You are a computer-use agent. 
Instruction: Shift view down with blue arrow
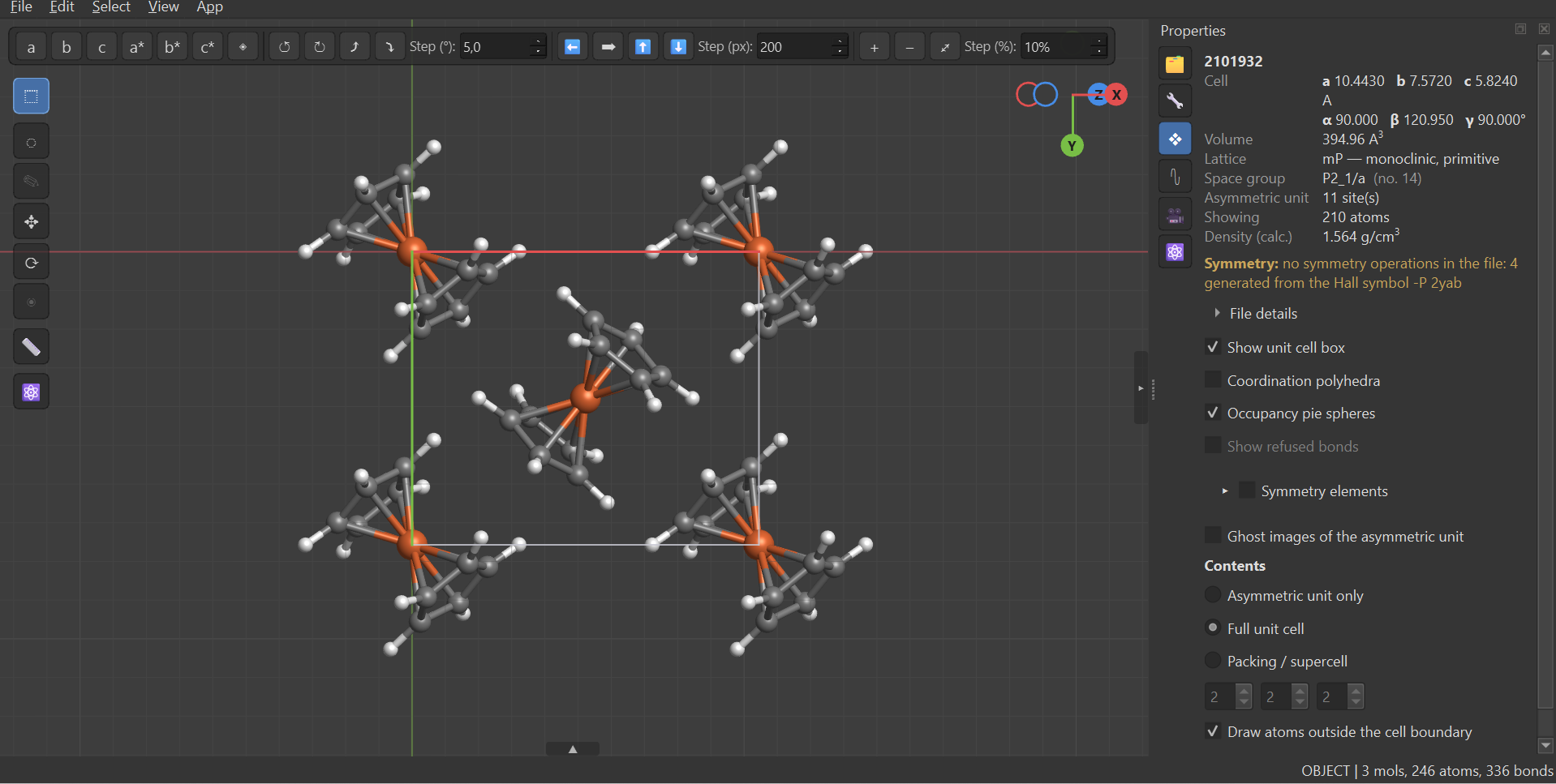point(679,47)
